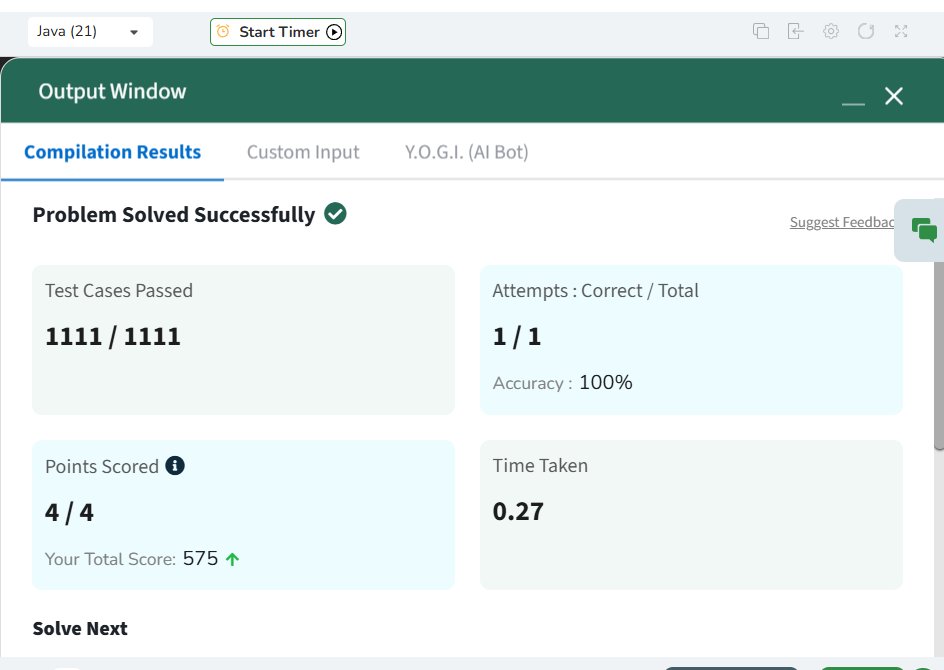
Task: Click the '4 / 4' points value
Action: 69,512
